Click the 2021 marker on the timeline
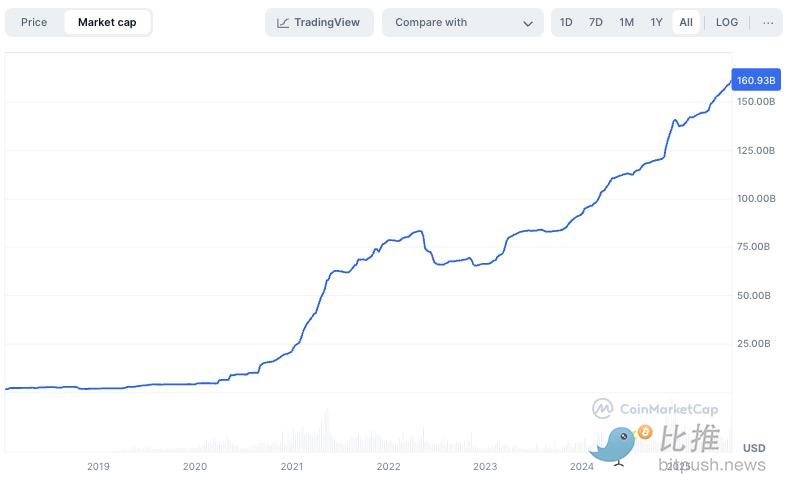 (x=292, y=466)
